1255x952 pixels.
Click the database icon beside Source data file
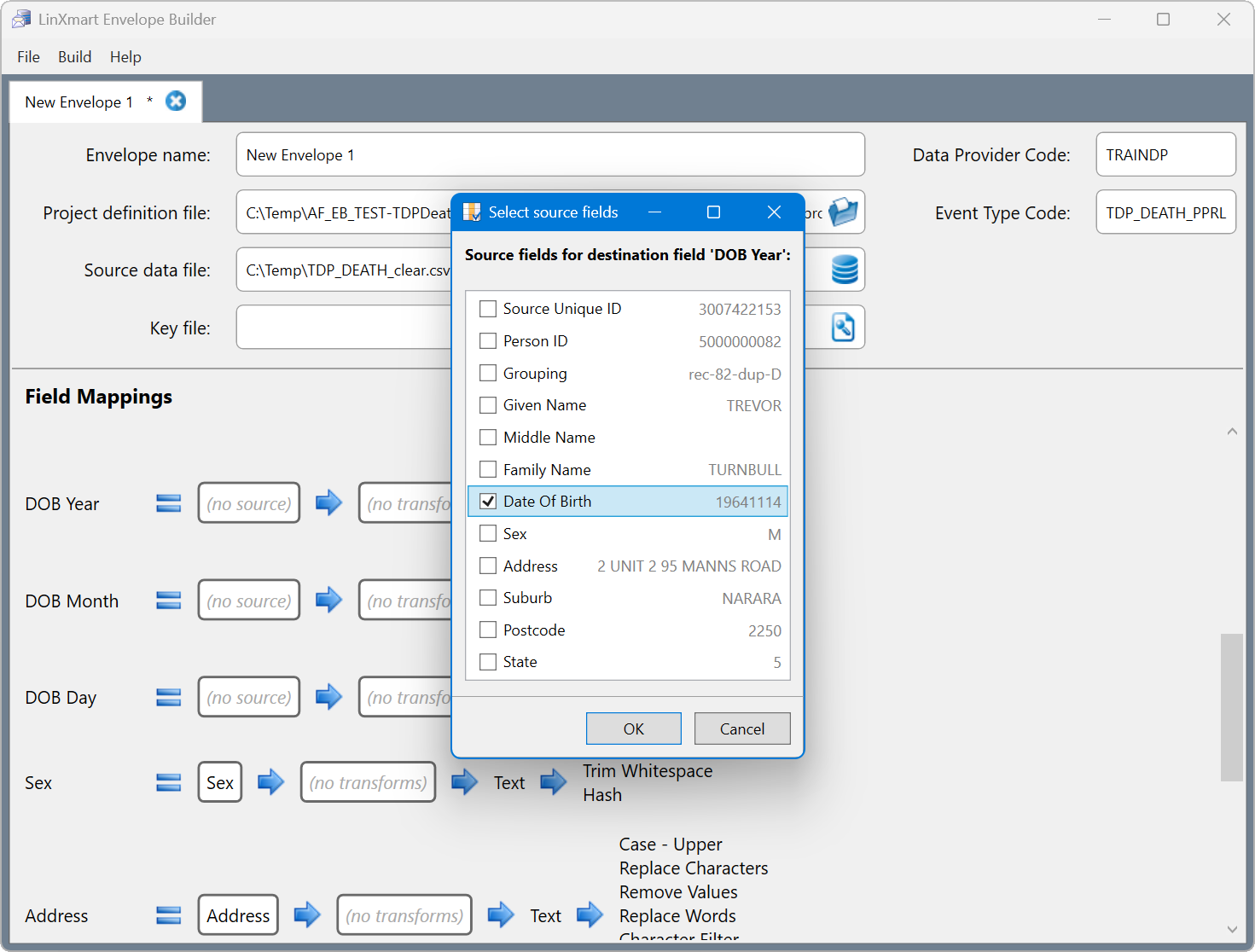pyautogui.click(x=845, y=270)
